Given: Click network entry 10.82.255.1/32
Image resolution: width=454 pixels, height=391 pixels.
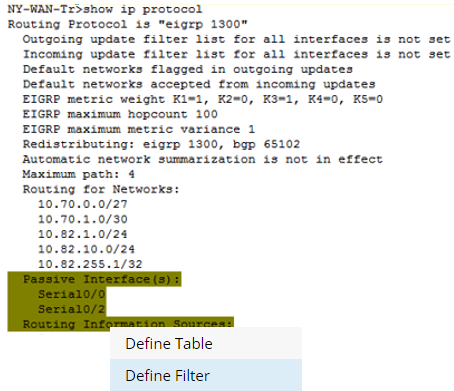Looking at the screenshot, I should tap(90, 264).
